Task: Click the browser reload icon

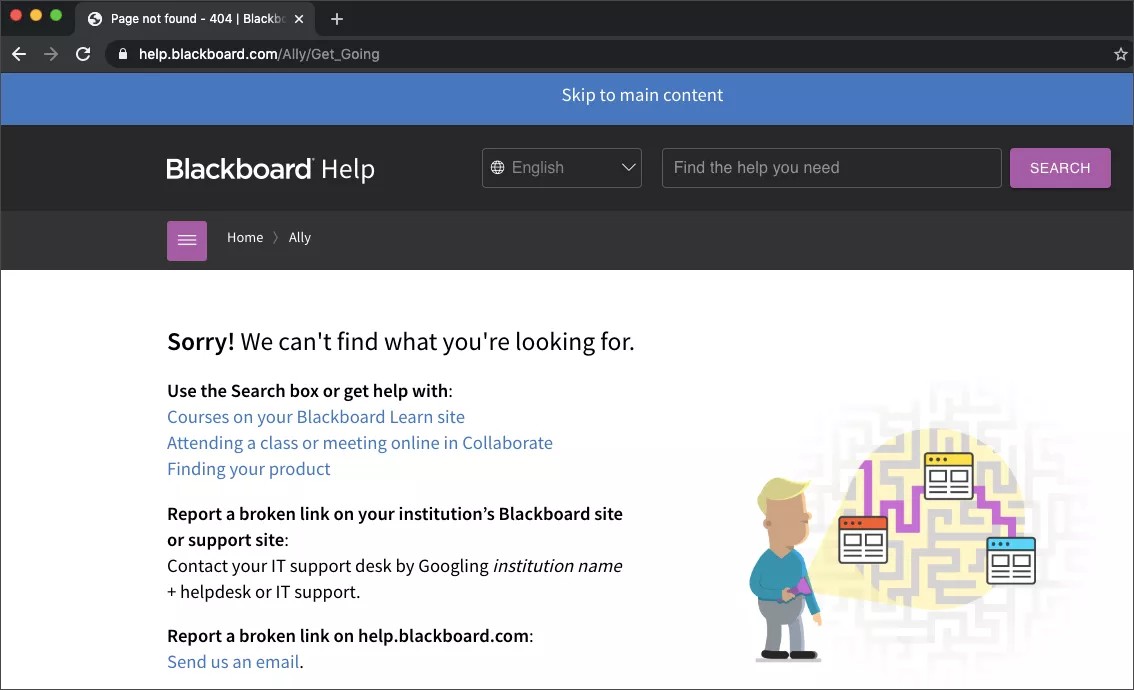Action: pos(83,54)
